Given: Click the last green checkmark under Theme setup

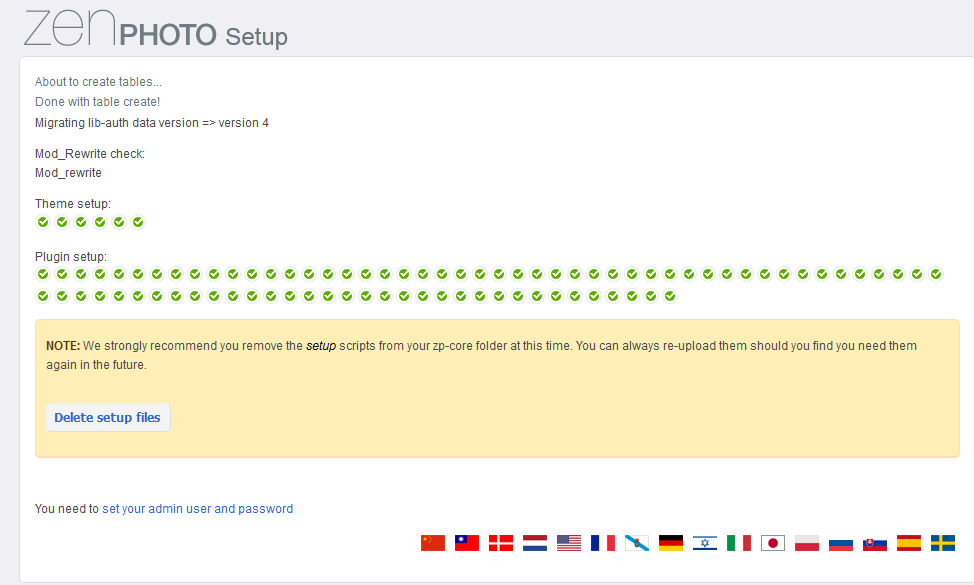Looking at the screenshot, I should coord(138,222).
